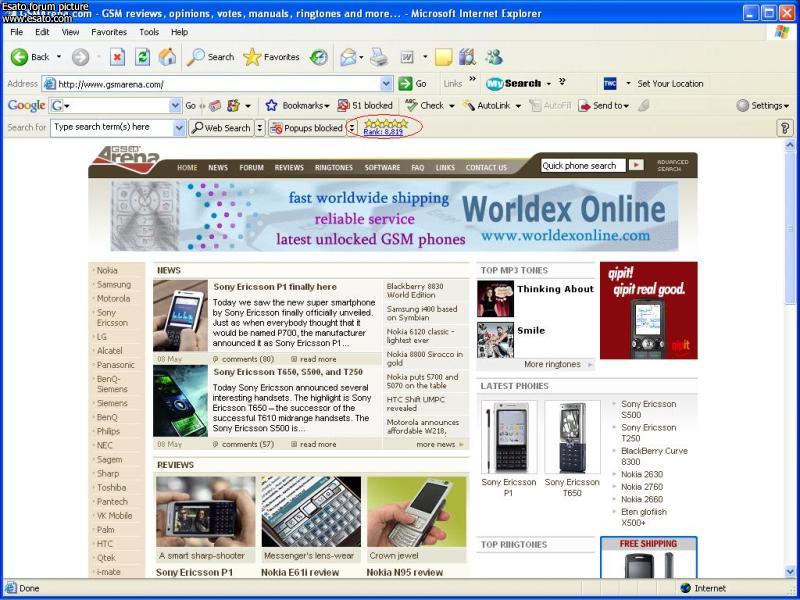Click the Type search term(s) here field
The height and width of the screenshot is (600, 800).
pyautogui.click(x=112, y=128)
